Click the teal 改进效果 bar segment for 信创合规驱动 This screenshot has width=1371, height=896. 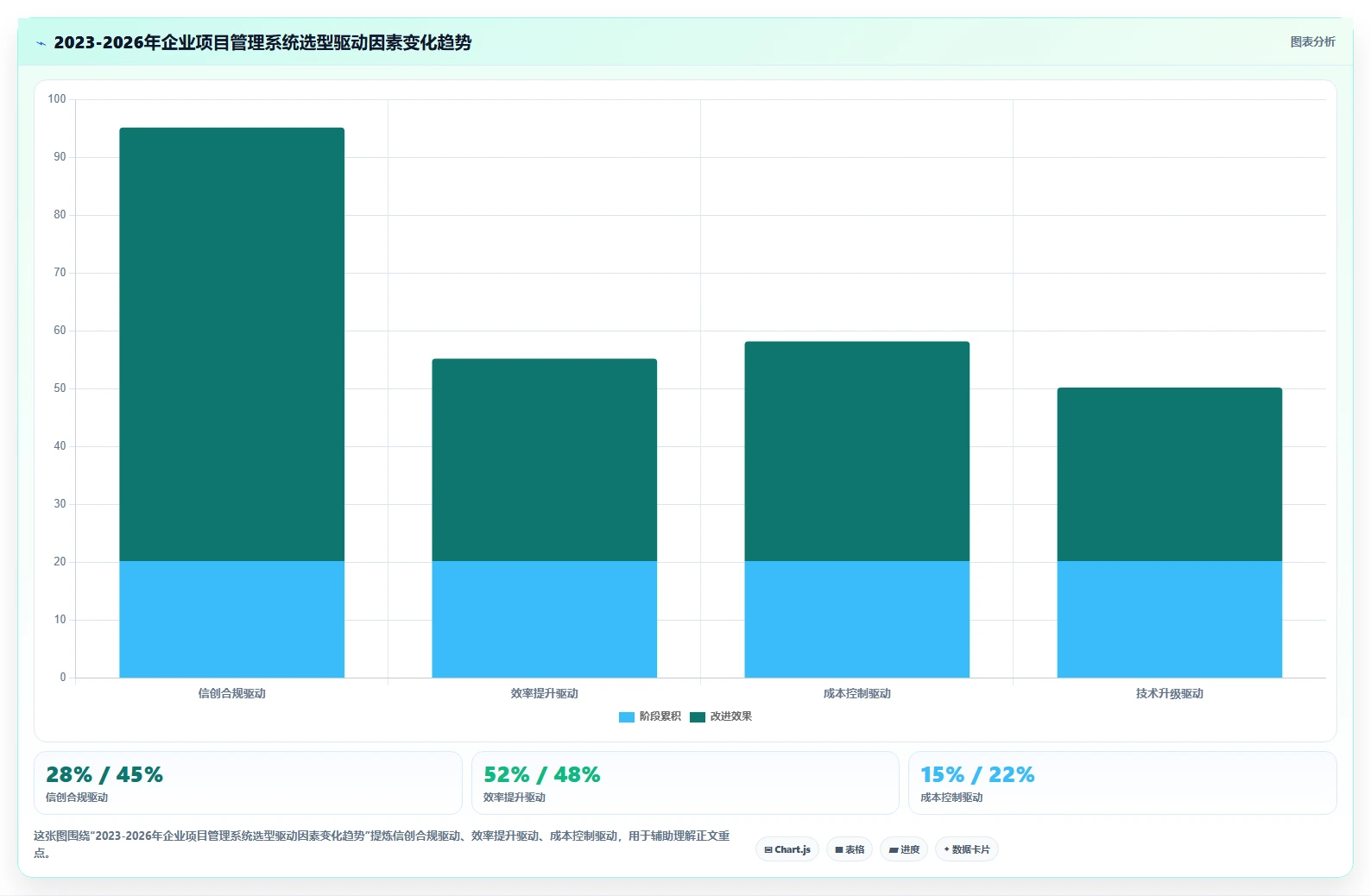click(x=231, y=344)
